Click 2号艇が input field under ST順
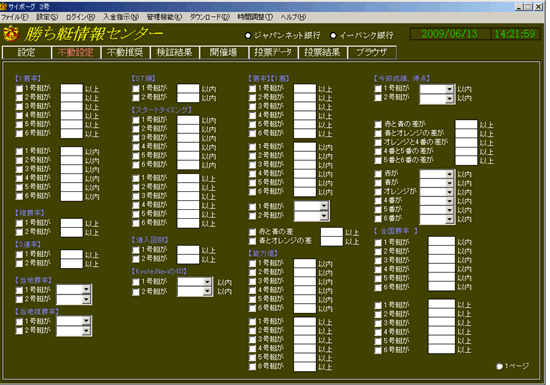 click(x=188, y=98)
